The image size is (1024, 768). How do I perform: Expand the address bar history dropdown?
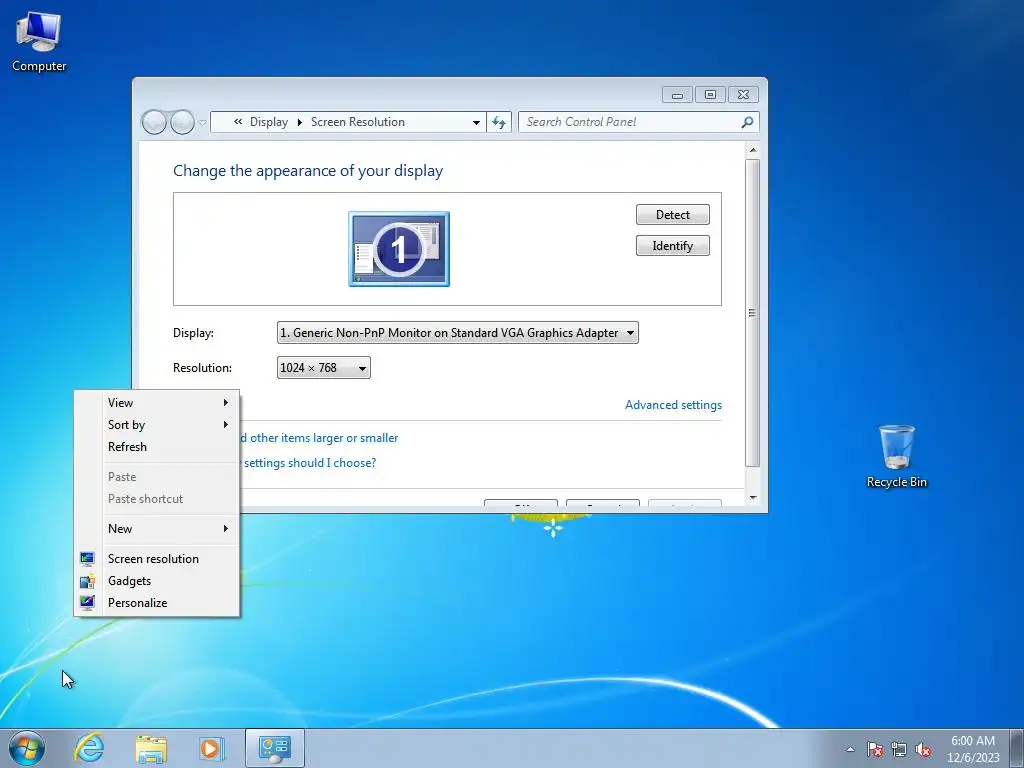click(x=476, y=122)
